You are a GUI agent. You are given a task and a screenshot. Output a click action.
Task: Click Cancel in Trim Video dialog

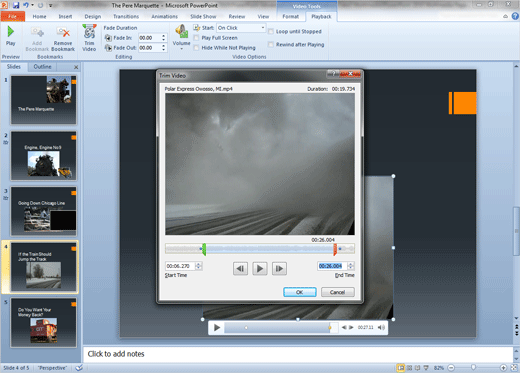click(x=337, y=292)
